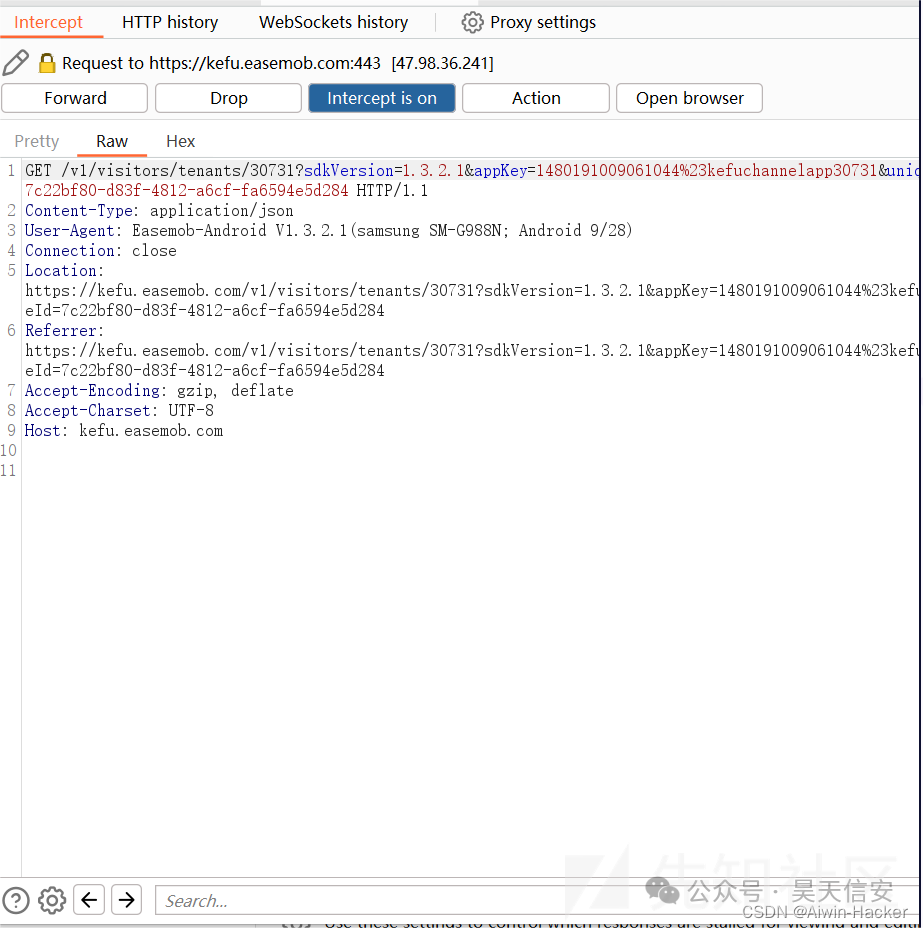Click the pencil edit icon beside the request URL
Screen dimensions: 923x928
point(16,63)
